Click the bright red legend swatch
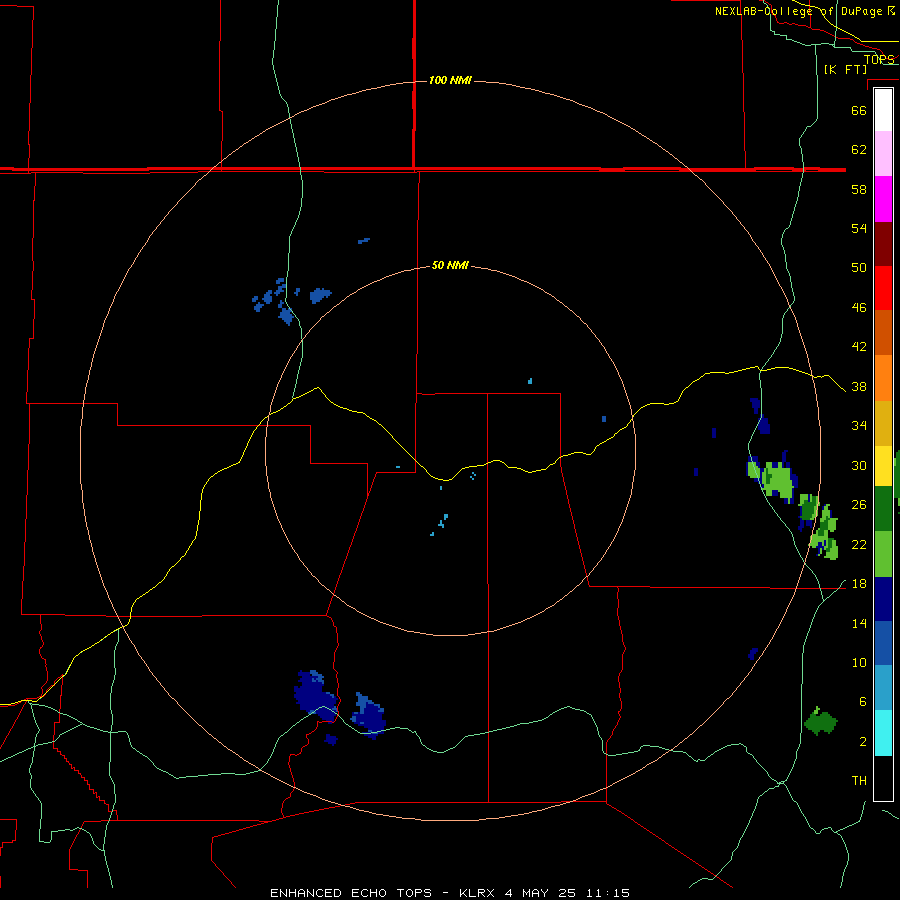900x900 pixels. click(883, 288)
